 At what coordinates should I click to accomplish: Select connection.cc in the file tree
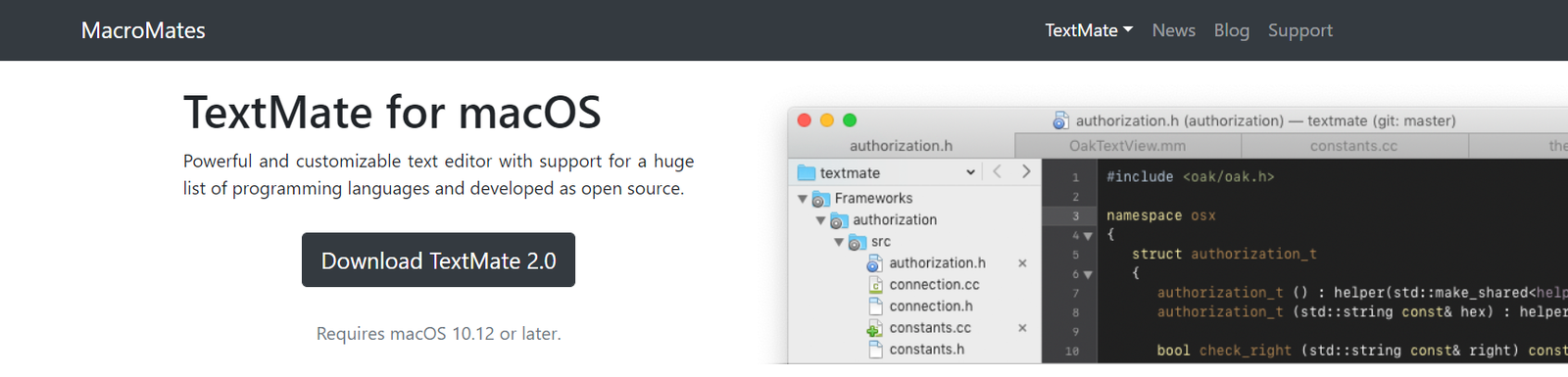coord(934,285)
